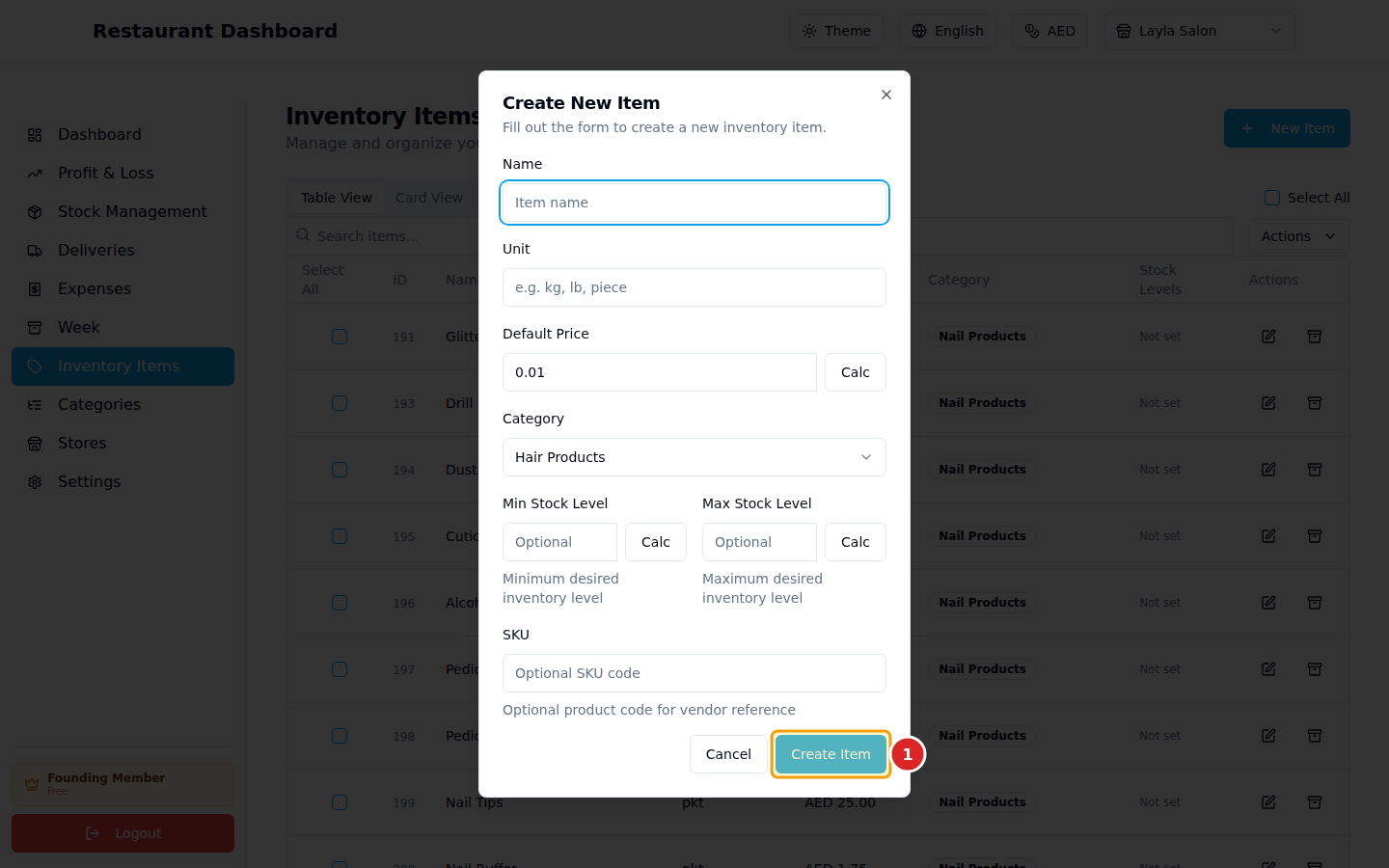Open the Actions dropdown menu

click(x=1298, y=236)
